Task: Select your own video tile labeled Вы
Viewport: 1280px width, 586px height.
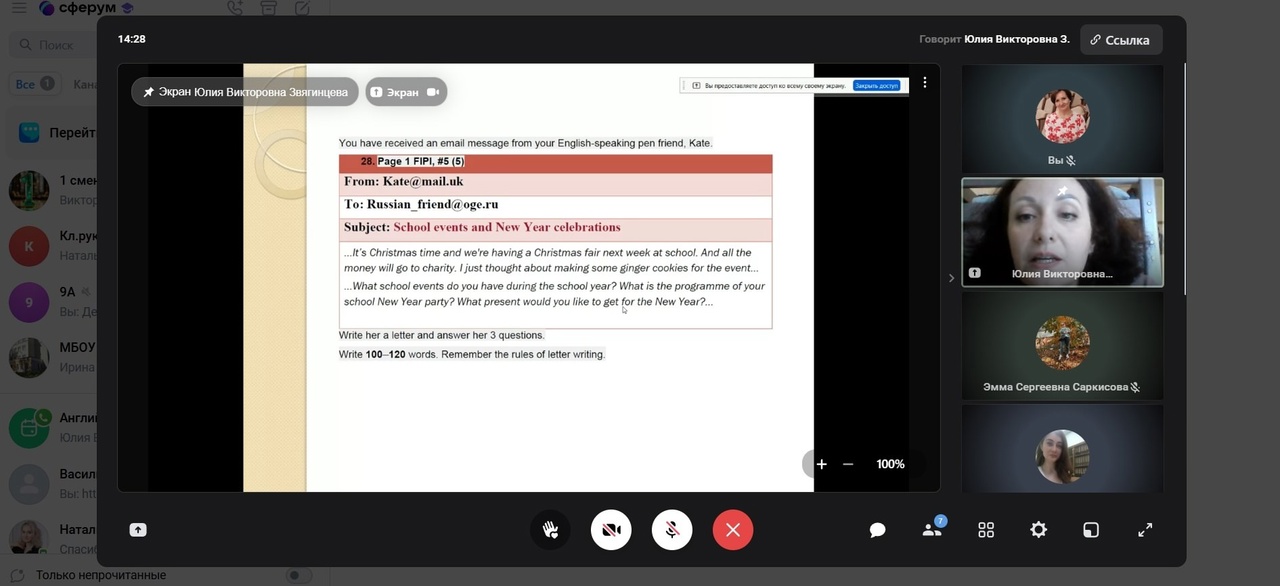Action: (1062, 119)
